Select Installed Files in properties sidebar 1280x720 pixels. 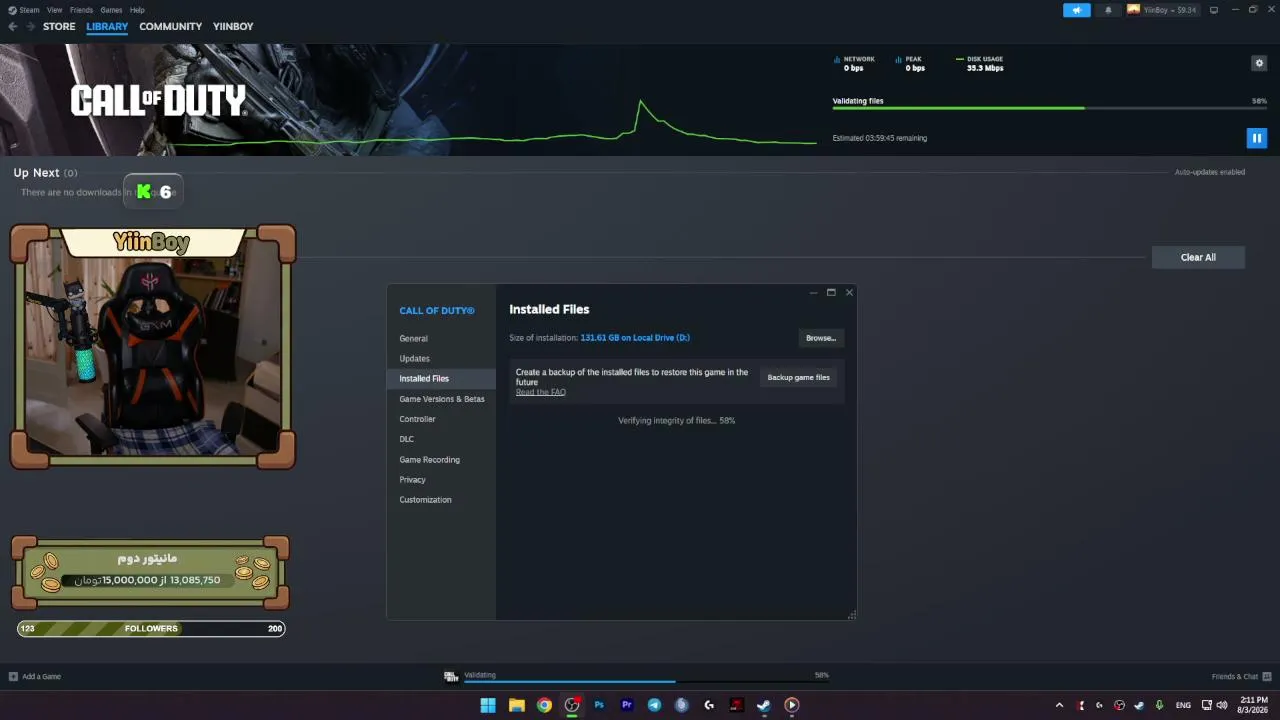(441, 378)
